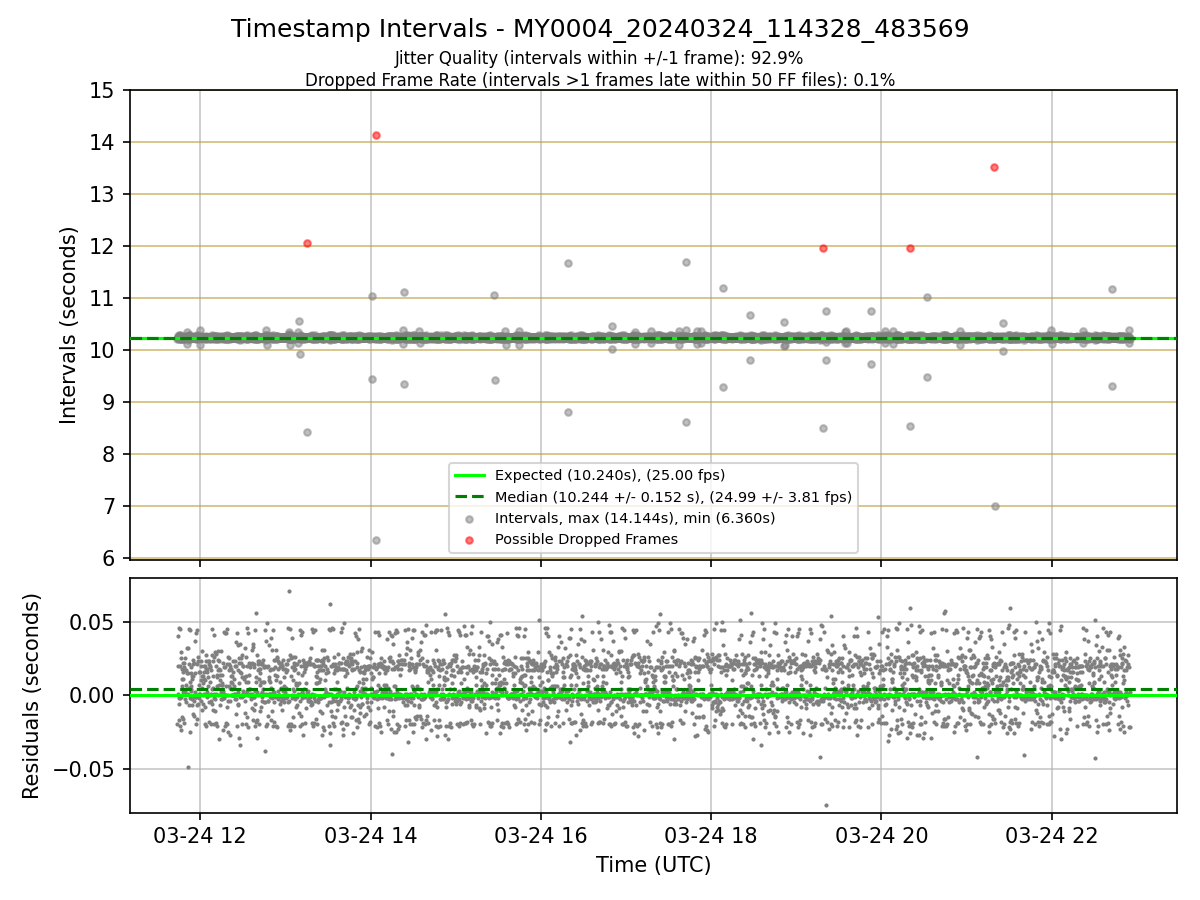This screenshot has height=900, width=1200.
Task: Click the y-axis tick label '8'
Action: click(x=109, y=455)
